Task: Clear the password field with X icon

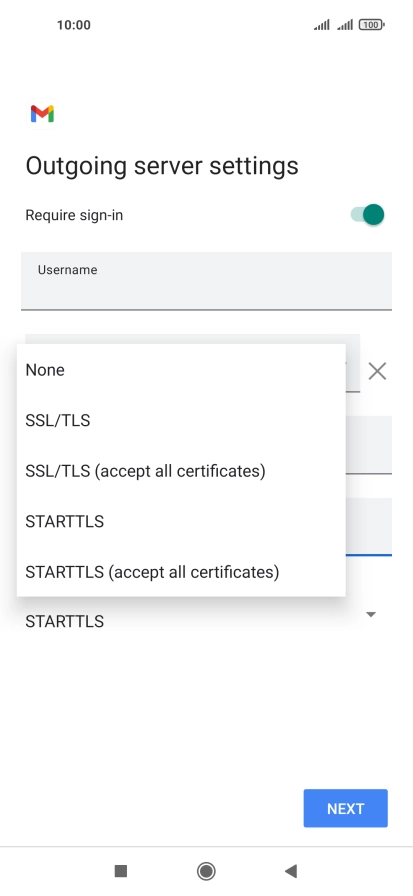Action: pos(377,371)
